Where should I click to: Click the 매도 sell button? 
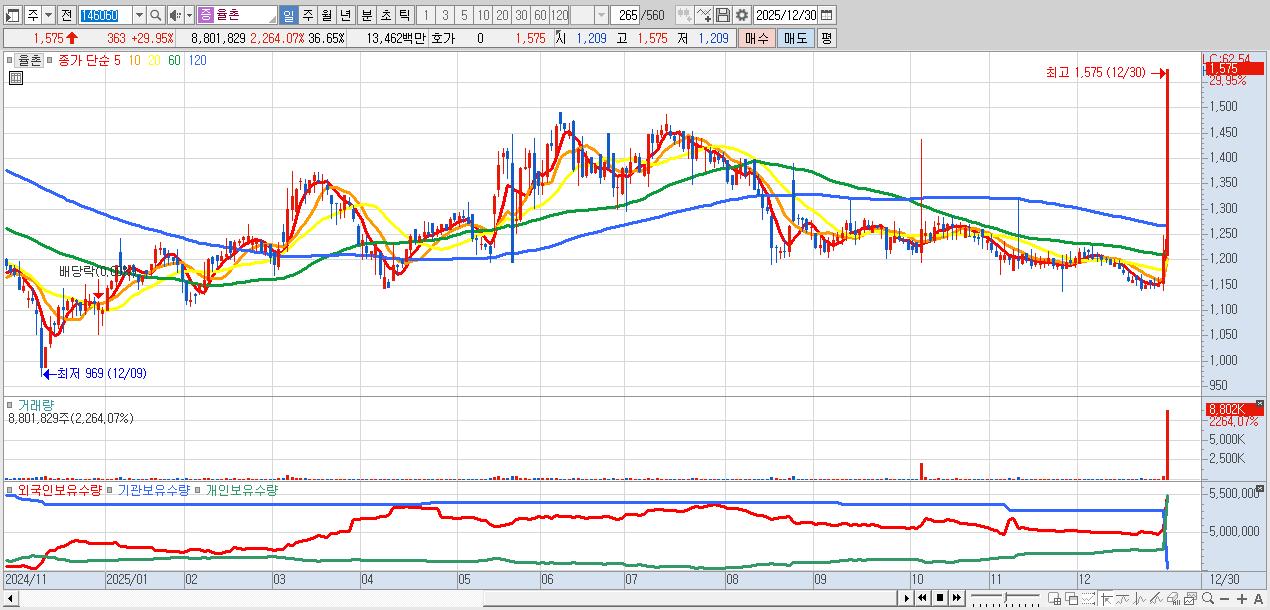pos(795,38)
